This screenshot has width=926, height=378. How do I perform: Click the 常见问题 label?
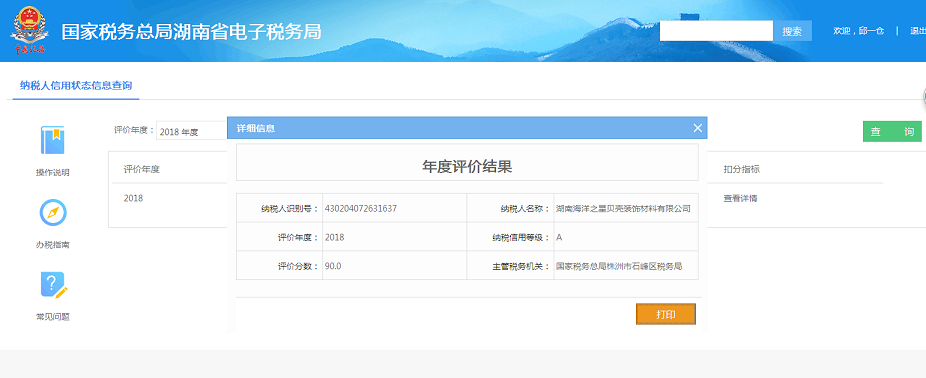(x=53, y=317)
